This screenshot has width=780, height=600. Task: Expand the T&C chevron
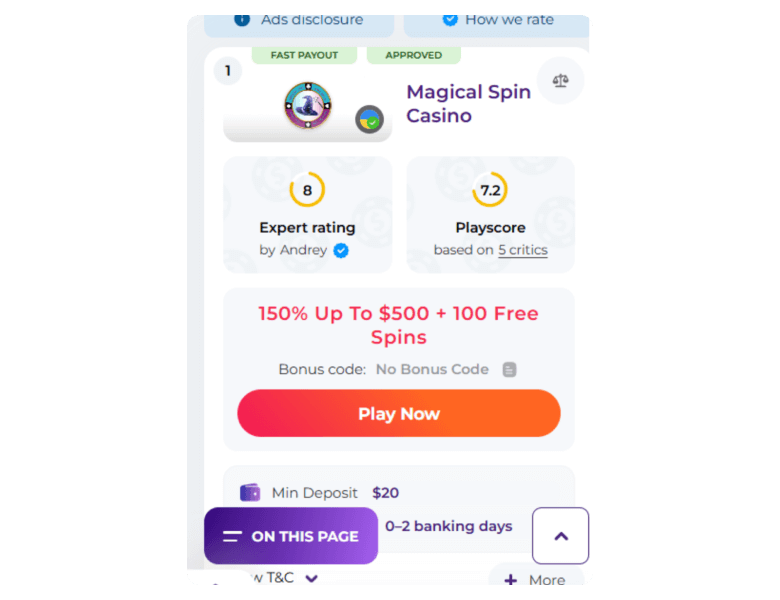coord(312,578)
